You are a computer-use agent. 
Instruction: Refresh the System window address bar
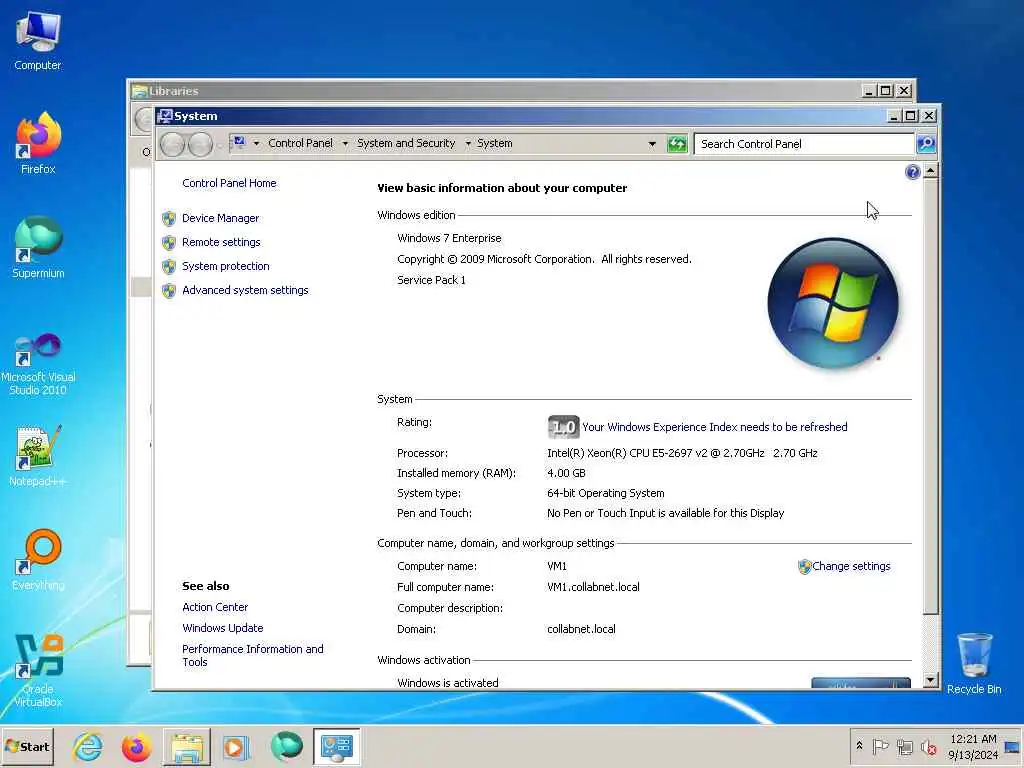coord(677,144)
